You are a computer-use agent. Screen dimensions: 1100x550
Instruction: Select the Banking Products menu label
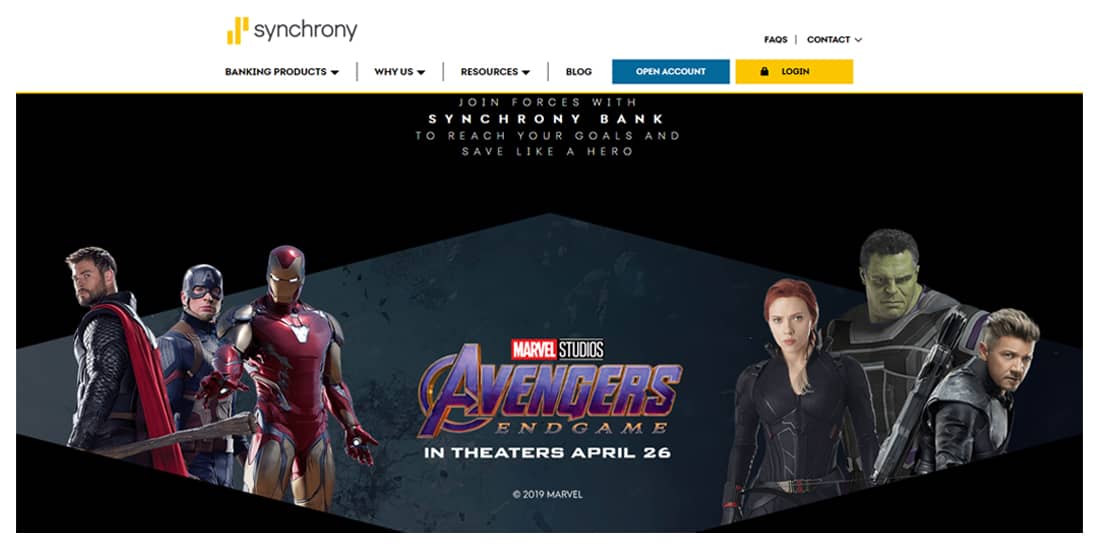[276, 72]
